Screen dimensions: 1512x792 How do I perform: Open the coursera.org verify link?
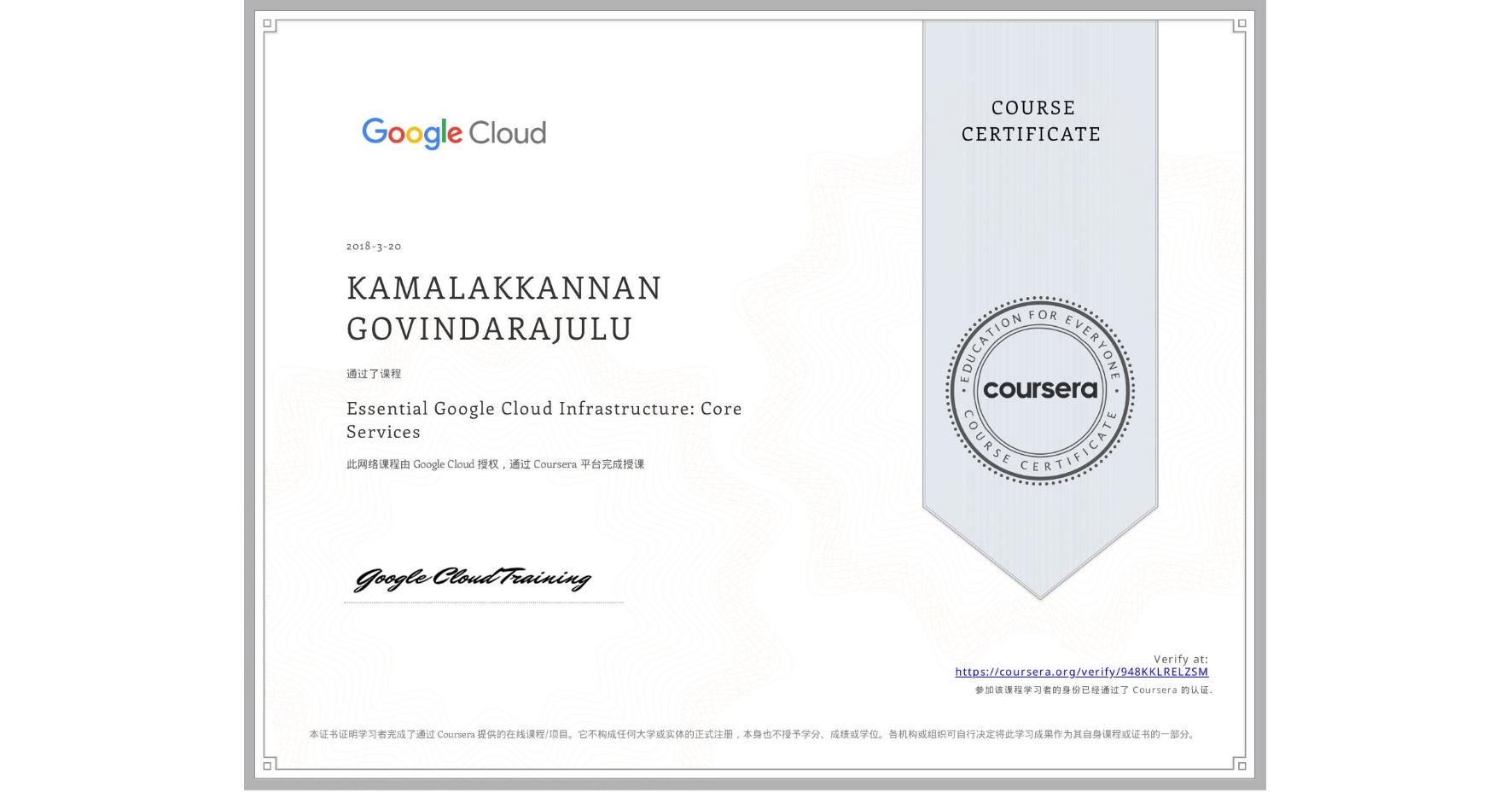(x=1081, y=672)
